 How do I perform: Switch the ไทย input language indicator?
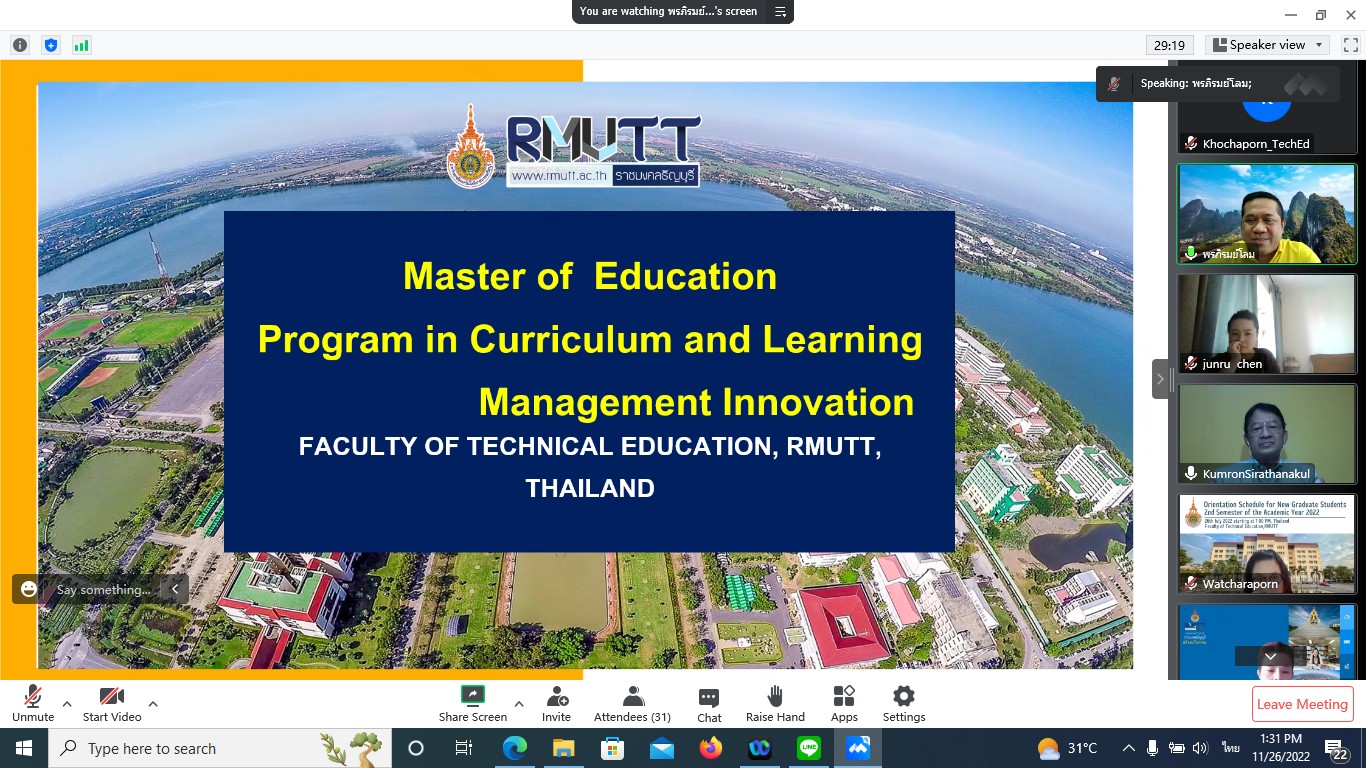(x=1231, y=748)
